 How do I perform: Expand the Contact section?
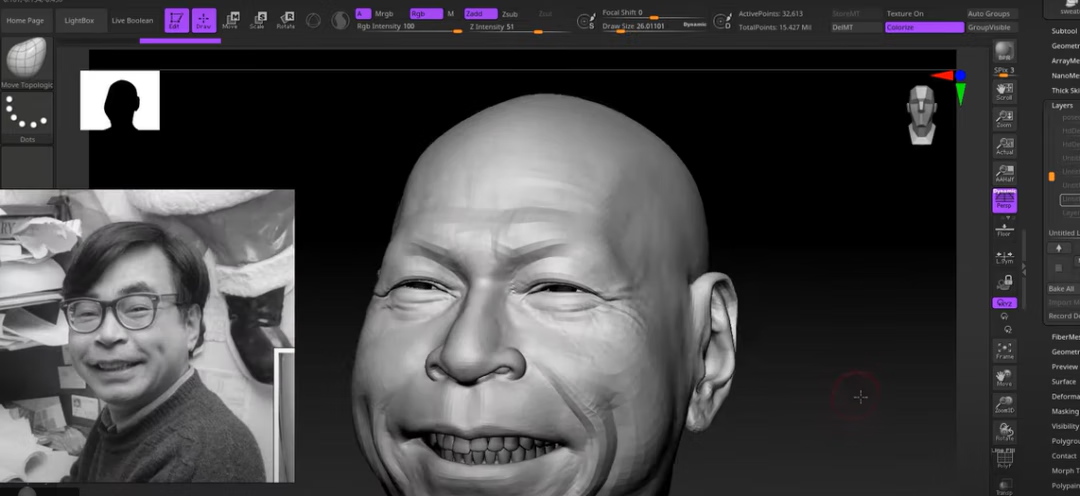pos(1063,456)
